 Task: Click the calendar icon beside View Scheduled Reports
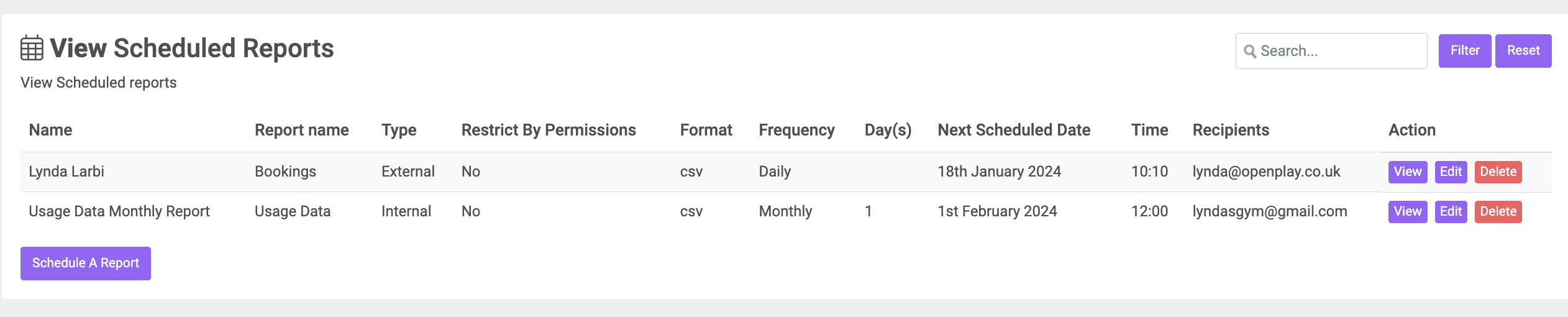[x=32, y=48]
